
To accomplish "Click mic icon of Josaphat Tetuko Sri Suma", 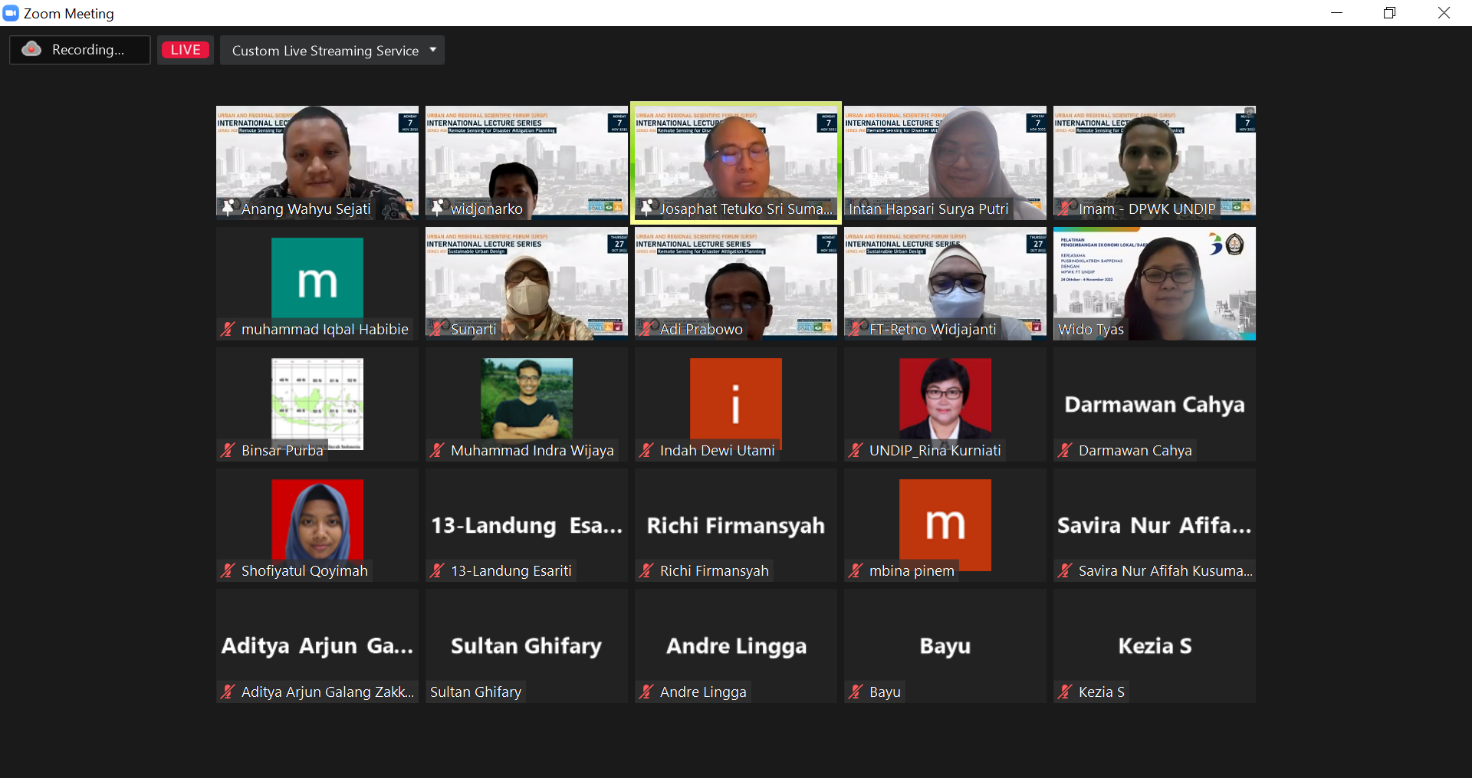I will tap(646, 209).
